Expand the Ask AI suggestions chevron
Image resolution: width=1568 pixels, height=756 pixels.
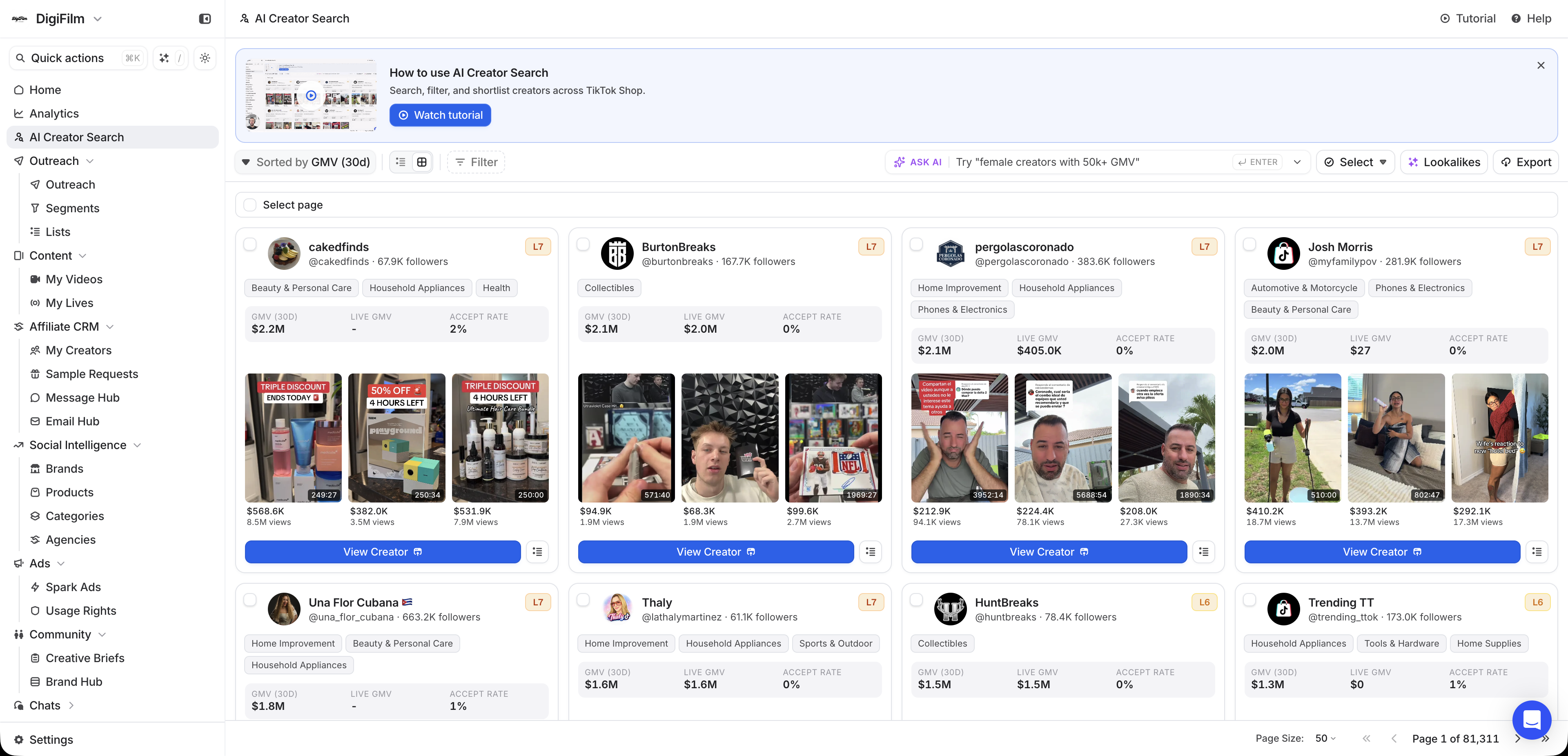click(x=1297, y=162)
